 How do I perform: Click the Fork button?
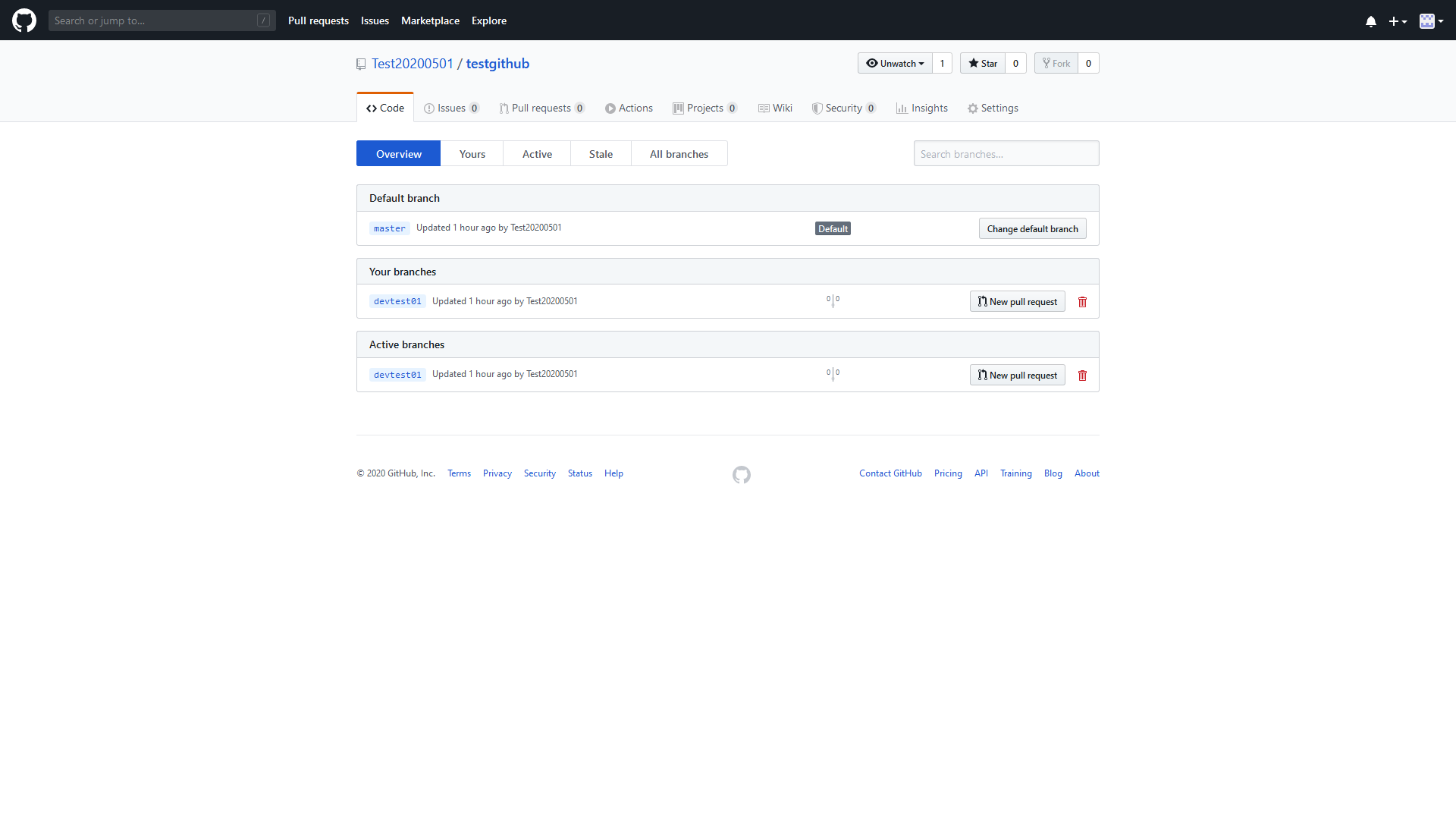pos(1056,63)
